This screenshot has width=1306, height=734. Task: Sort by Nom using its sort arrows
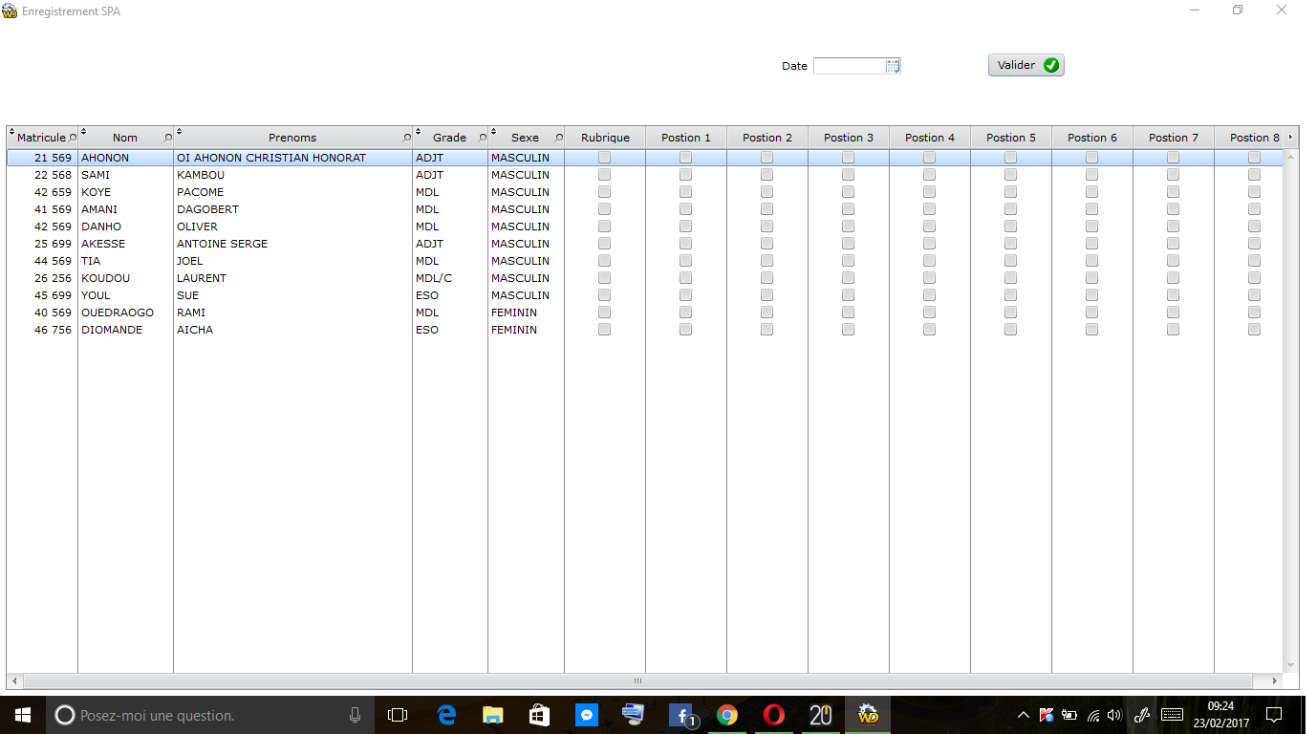coord(83,132)
